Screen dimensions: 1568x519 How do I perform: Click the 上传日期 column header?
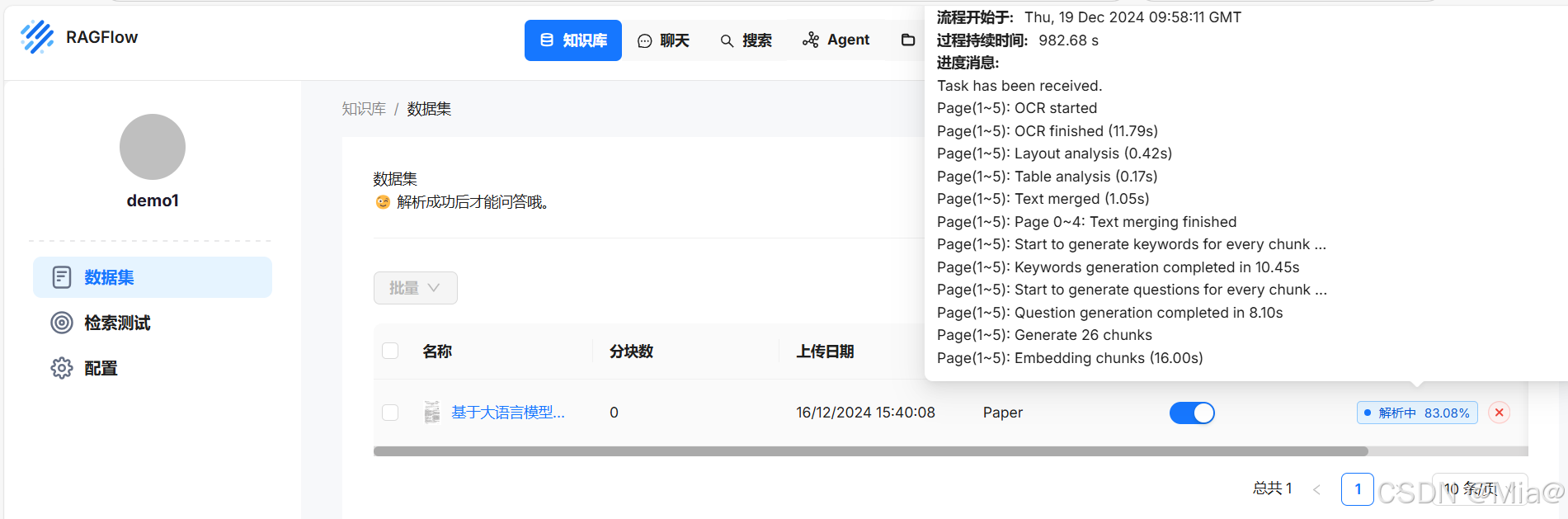(x=825, y=352)
